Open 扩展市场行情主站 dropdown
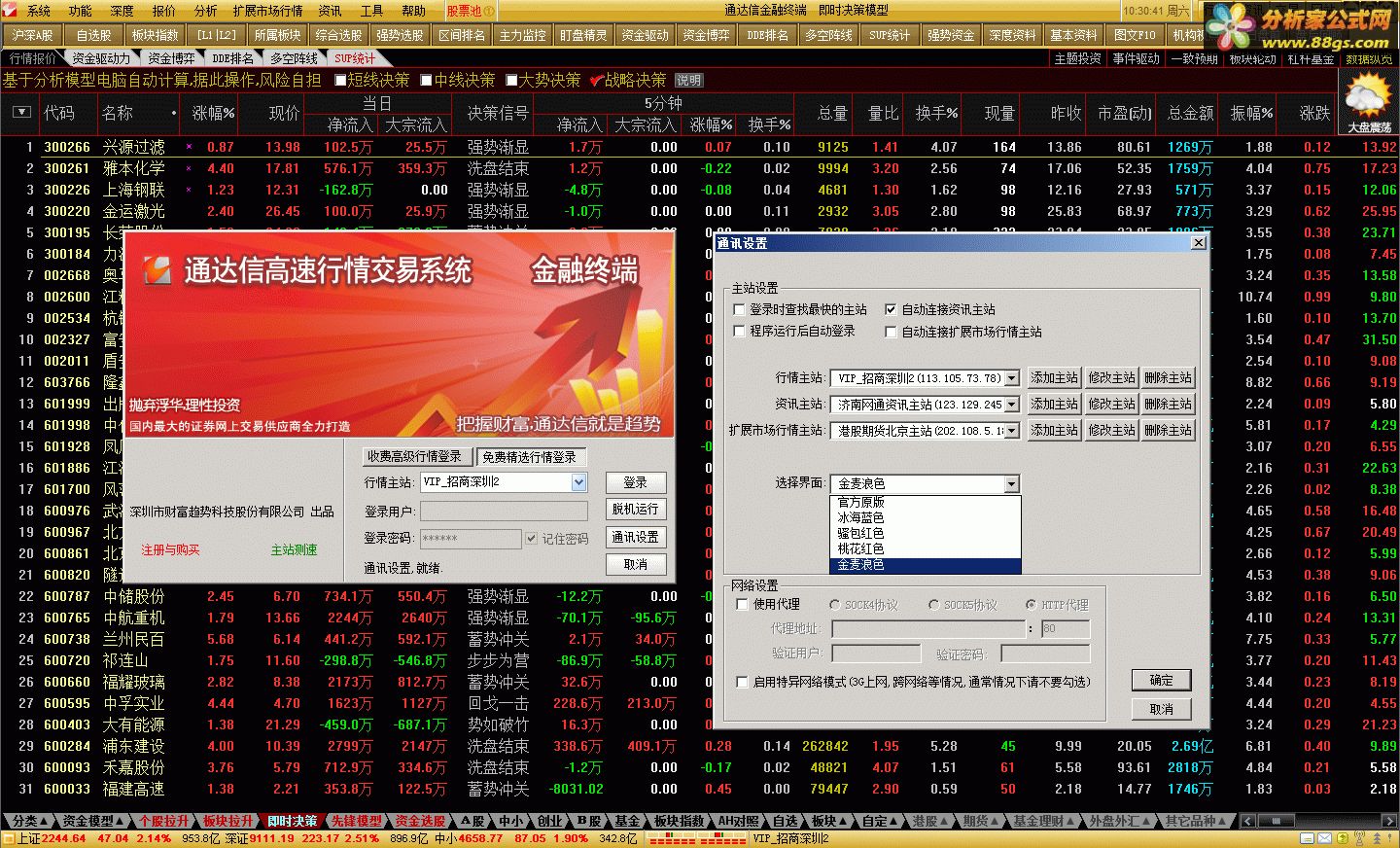The height and width of the screenshot is (848, 1400). pyautogui.click(x=1011, y=431)
